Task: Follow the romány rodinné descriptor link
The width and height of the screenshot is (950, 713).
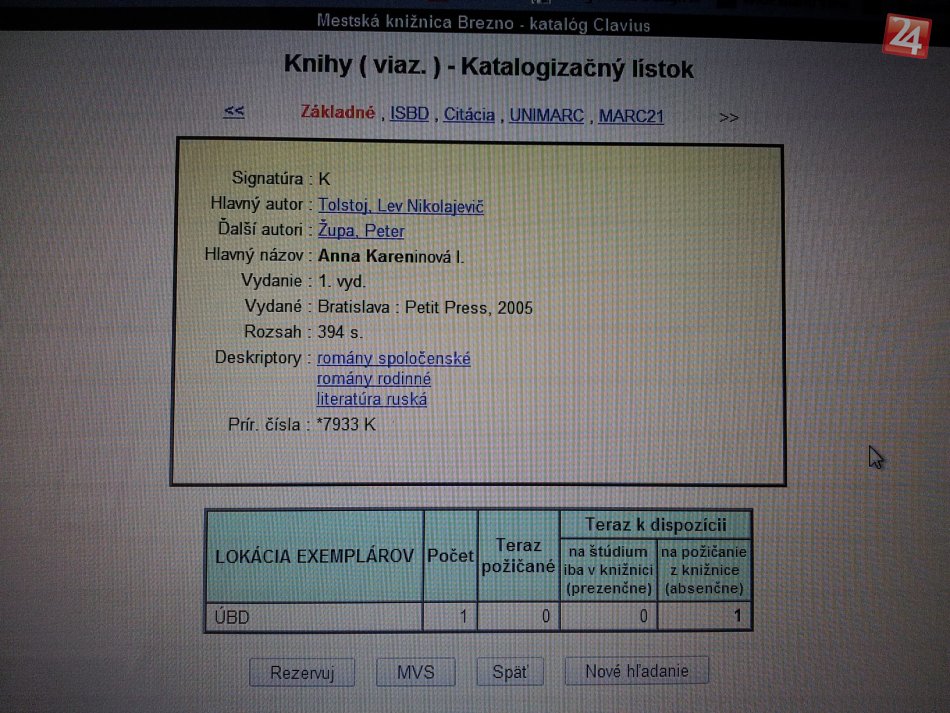Action: (374, 379)
